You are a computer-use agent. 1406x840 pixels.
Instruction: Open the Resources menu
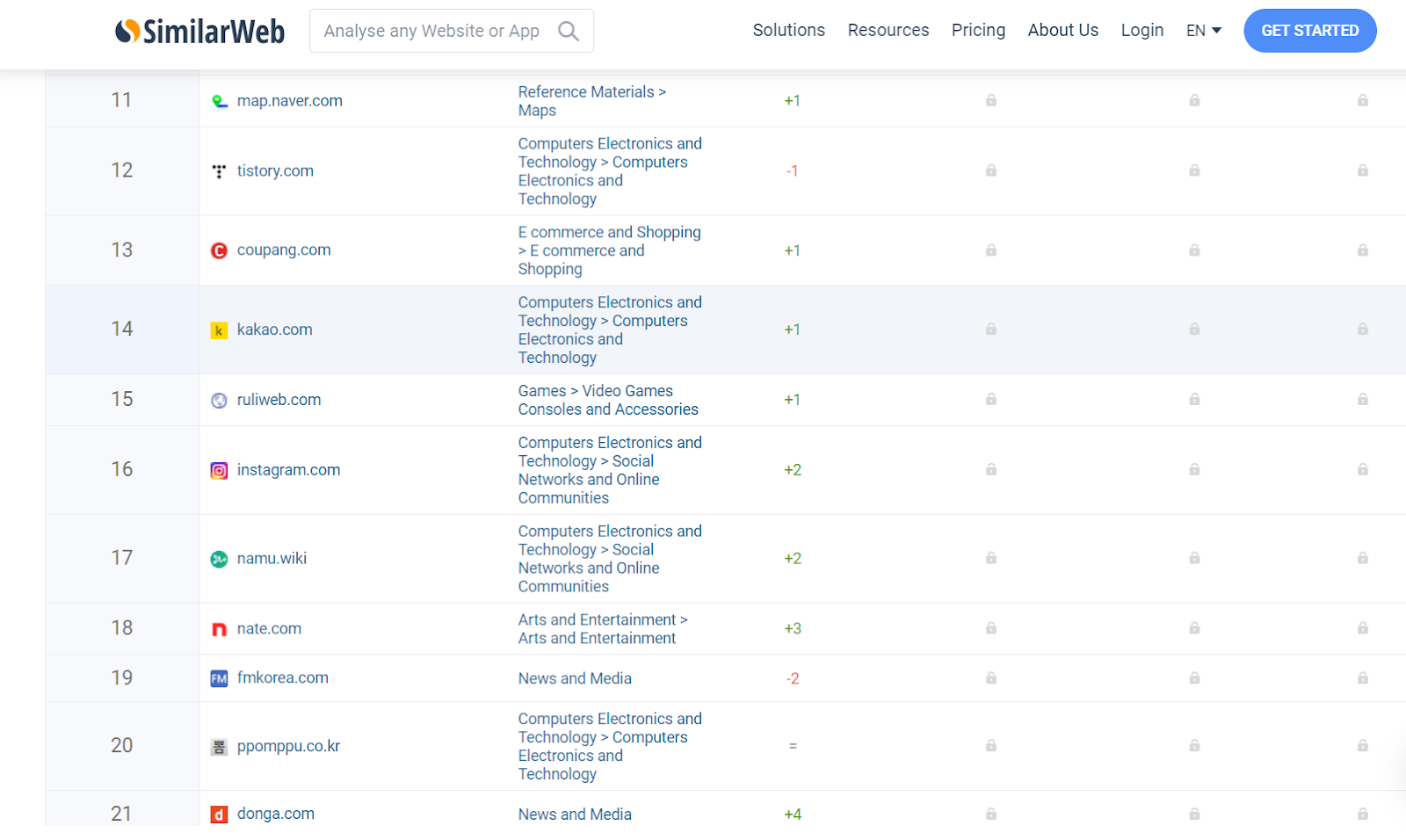click(888, 30)
